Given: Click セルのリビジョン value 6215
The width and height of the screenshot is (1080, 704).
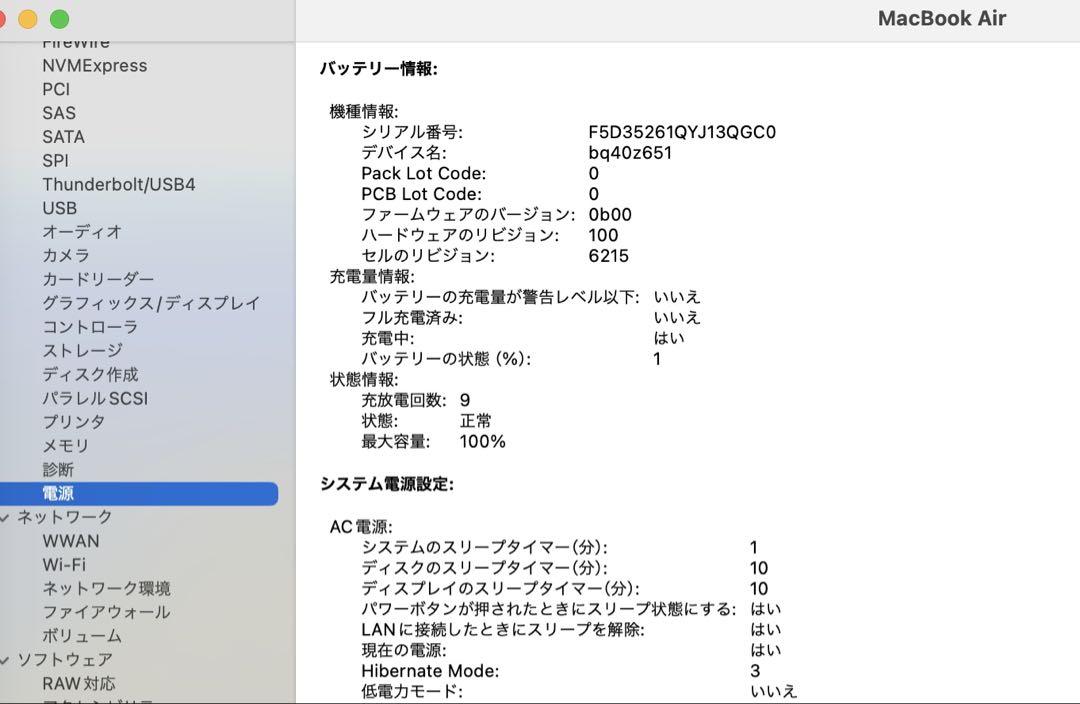Looking at the screenshot, I should (608, 256).
